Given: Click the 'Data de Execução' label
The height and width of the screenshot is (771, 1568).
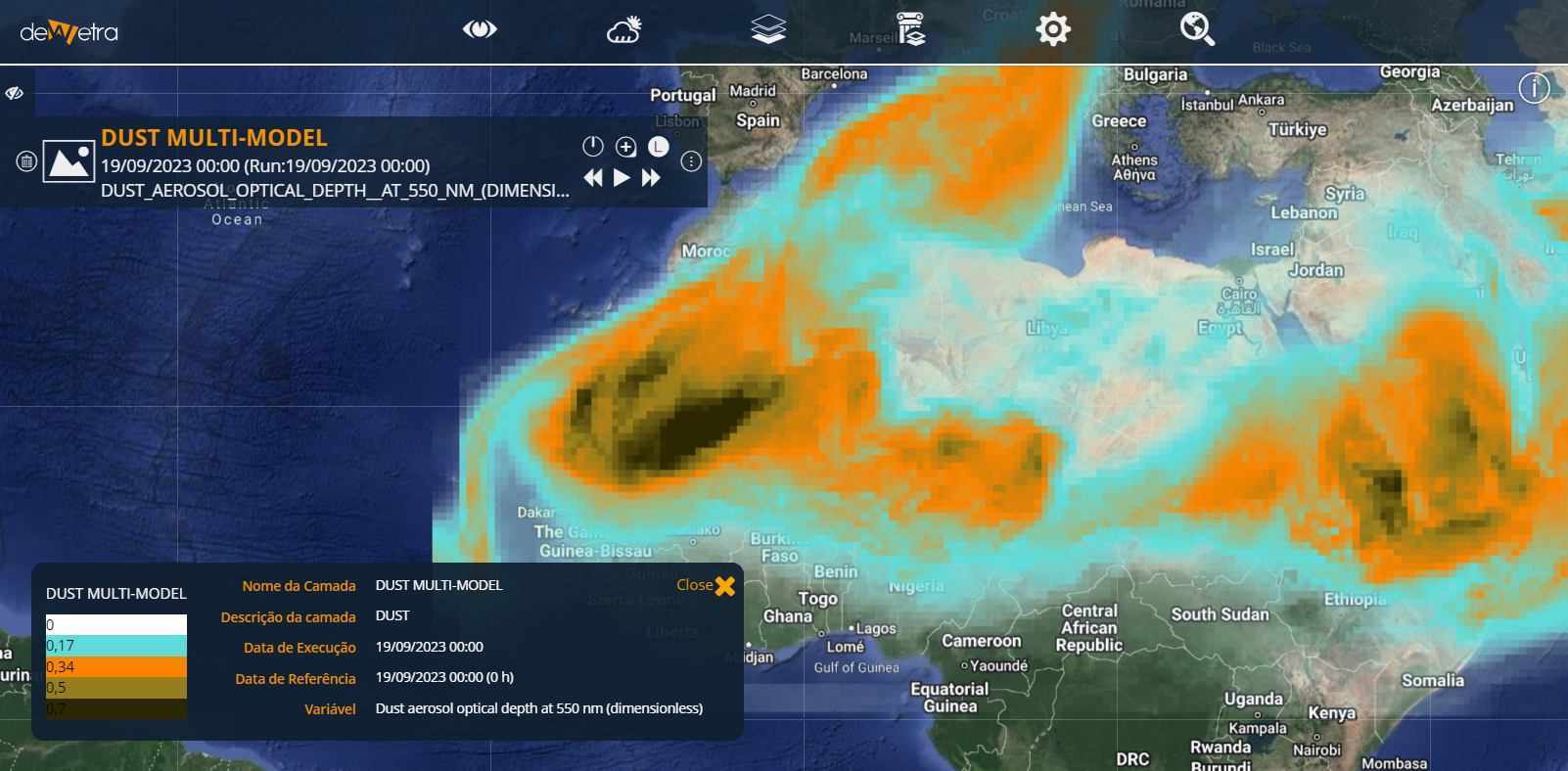Looking at the screenshot, I should [300, 648].
